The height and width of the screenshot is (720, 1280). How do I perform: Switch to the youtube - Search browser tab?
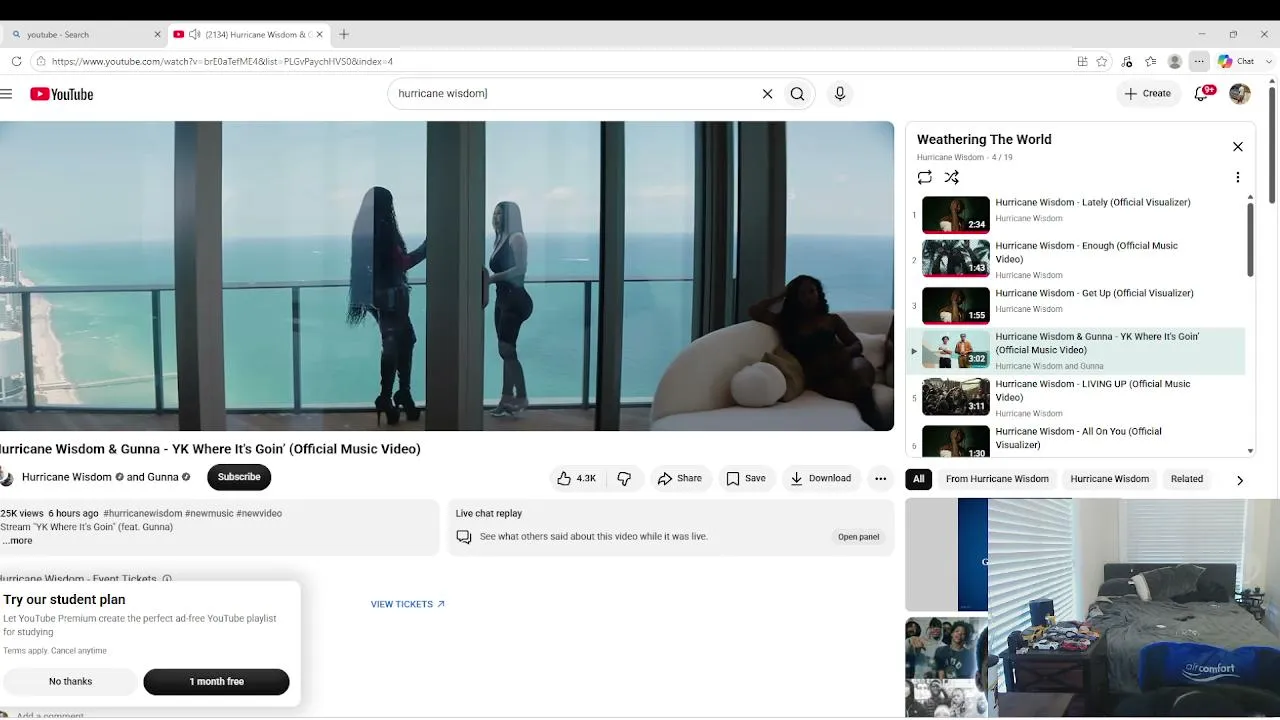tap(83, 34)
